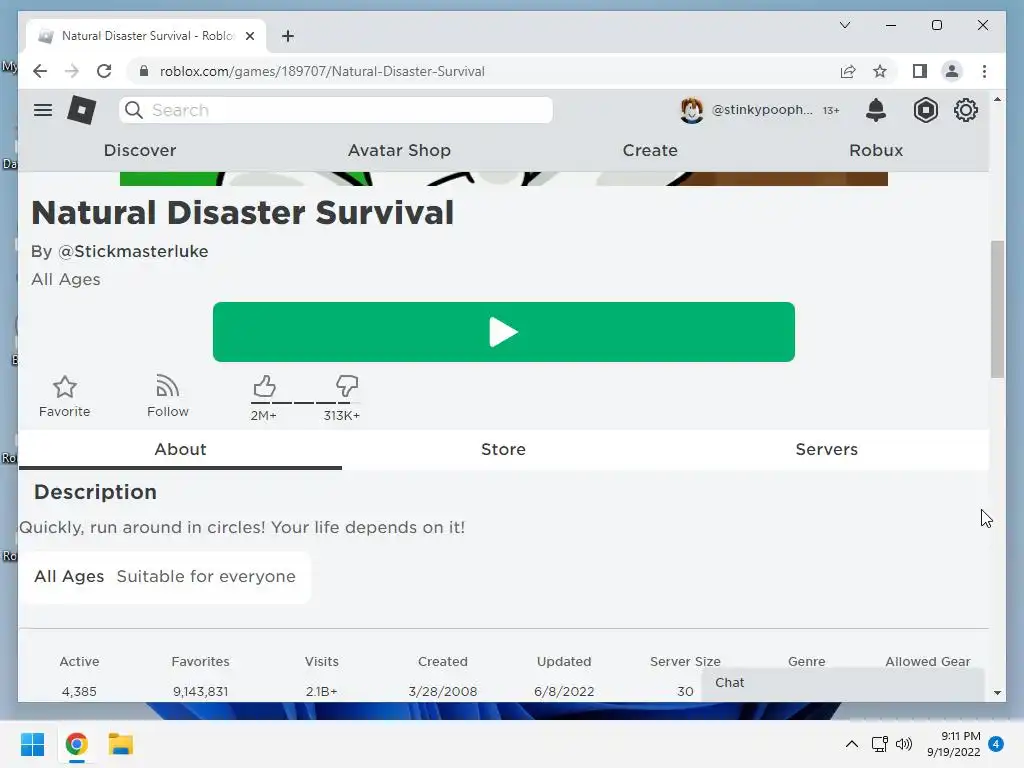Click the 3/28/2008 created date
1024x768 pixels.
(x=443, y=691)
